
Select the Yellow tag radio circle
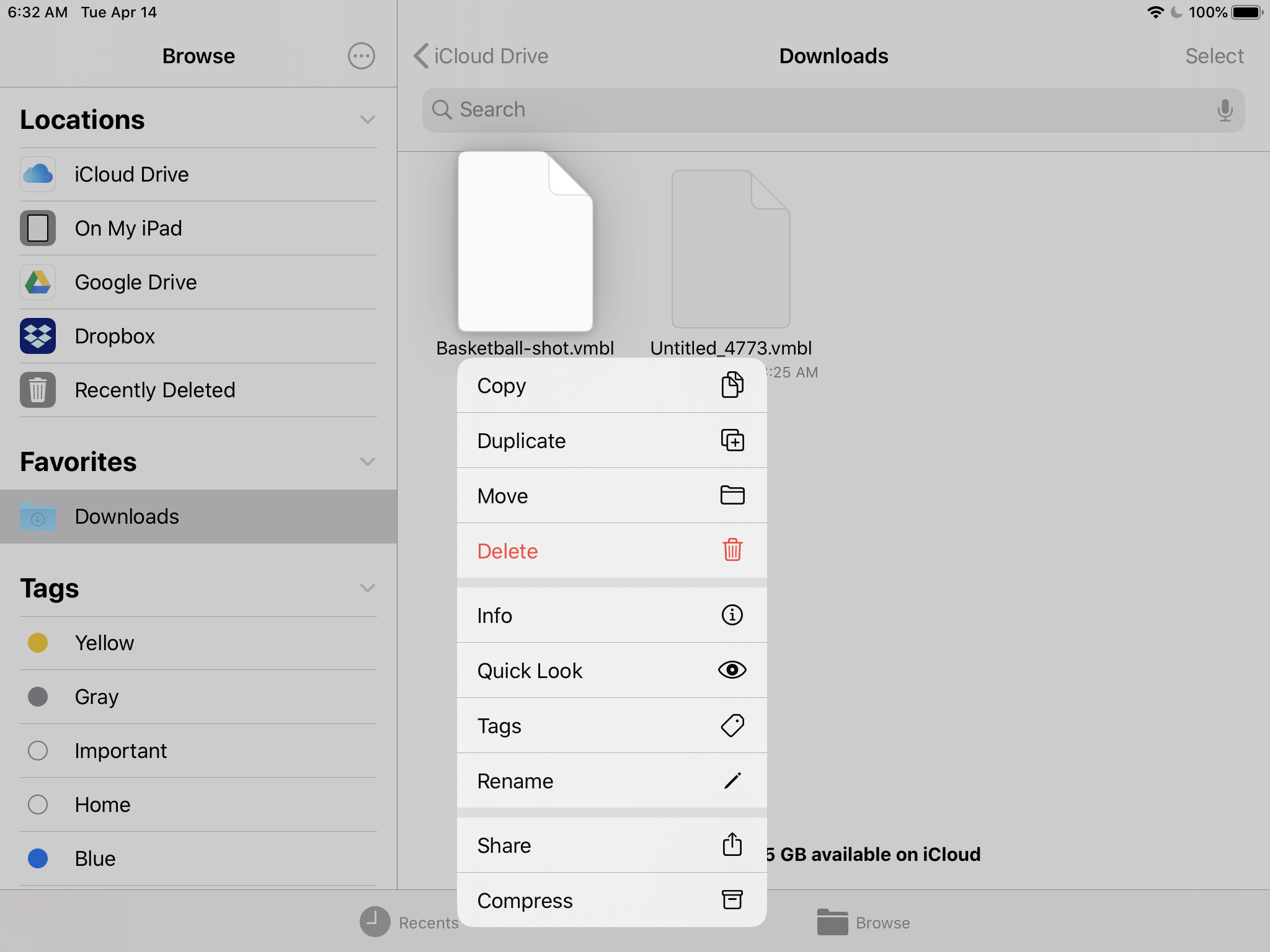tap(38, 643)
